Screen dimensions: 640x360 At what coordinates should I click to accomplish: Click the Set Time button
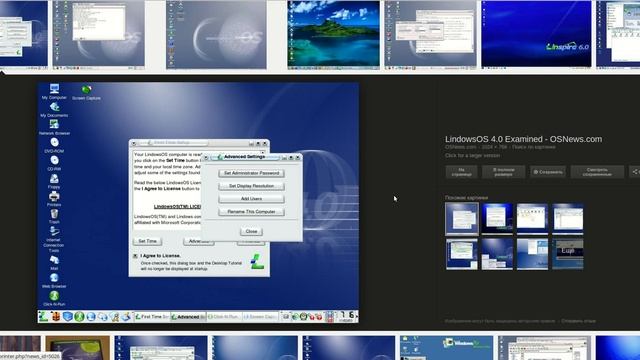pyautogui.click(x=147, y=241)
